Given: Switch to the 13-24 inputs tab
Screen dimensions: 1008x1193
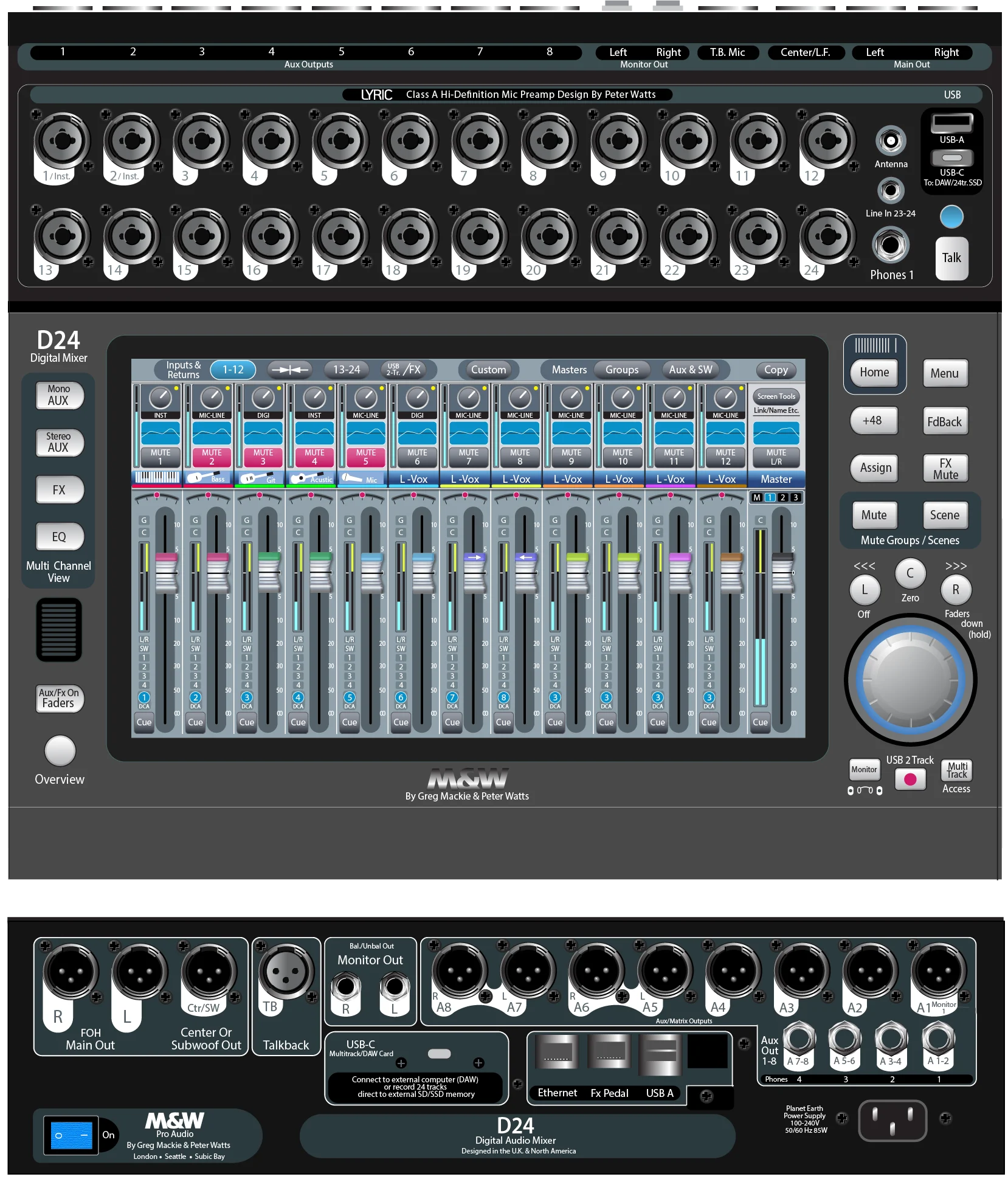Looking at the screenshot, I should (347, 369).
